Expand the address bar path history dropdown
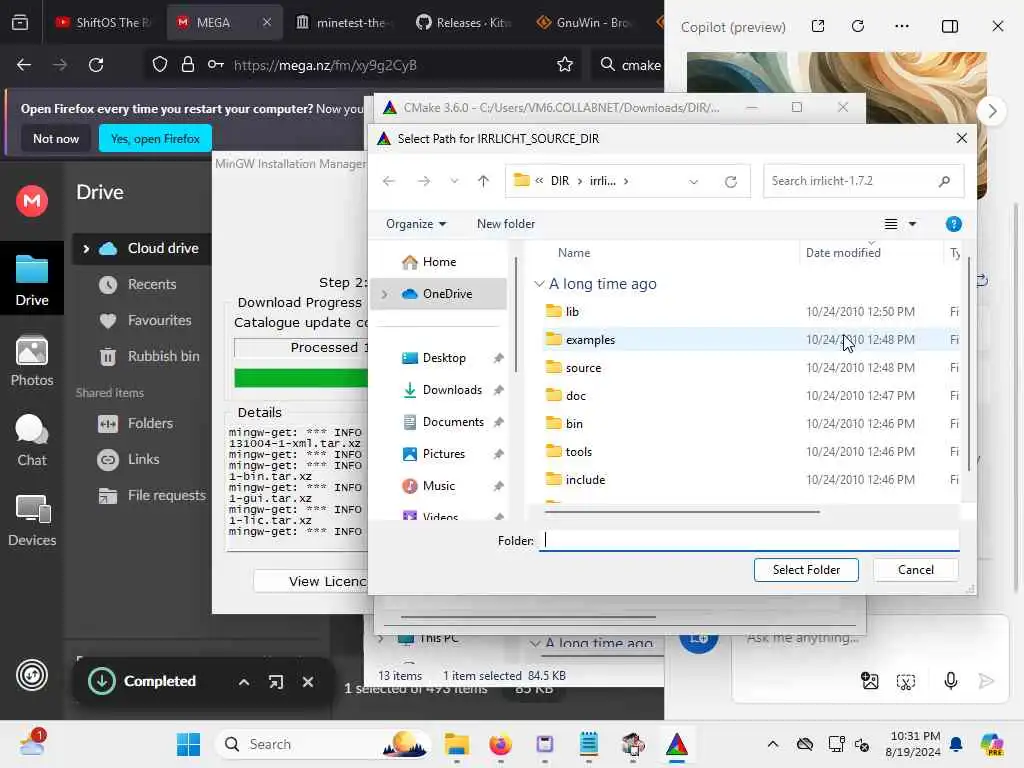The width and height of the screenshot is (1024, 768). pyautogui.click(x=694, y=182)
